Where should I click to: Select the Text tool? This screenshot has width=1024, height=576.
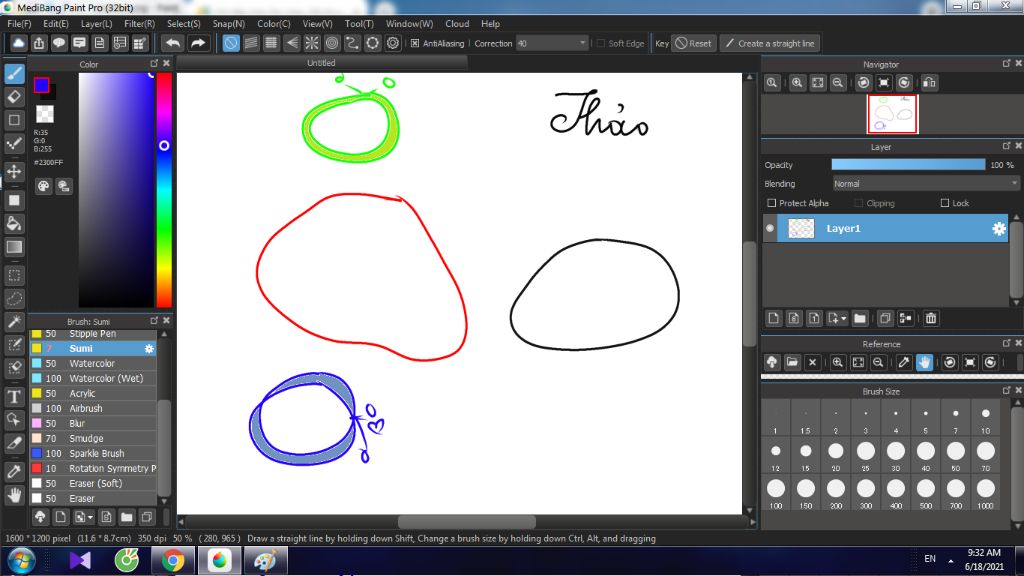click(14, 396)
